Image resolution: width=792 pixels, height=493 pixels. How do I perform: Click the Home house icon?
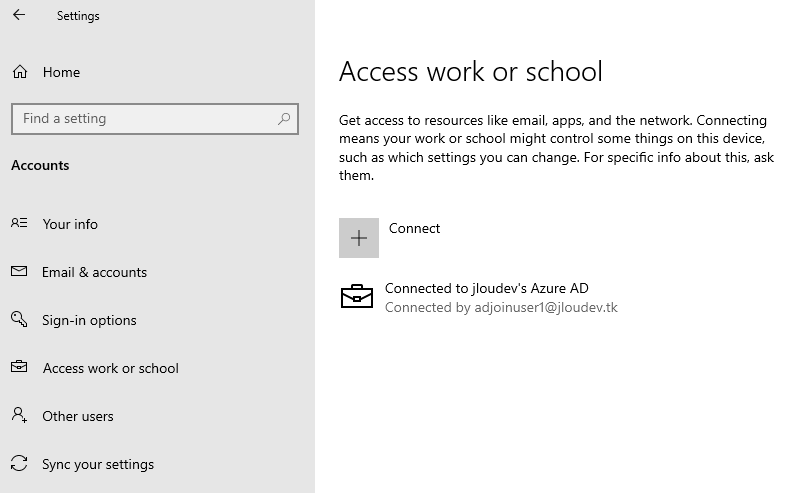[20, 72]
